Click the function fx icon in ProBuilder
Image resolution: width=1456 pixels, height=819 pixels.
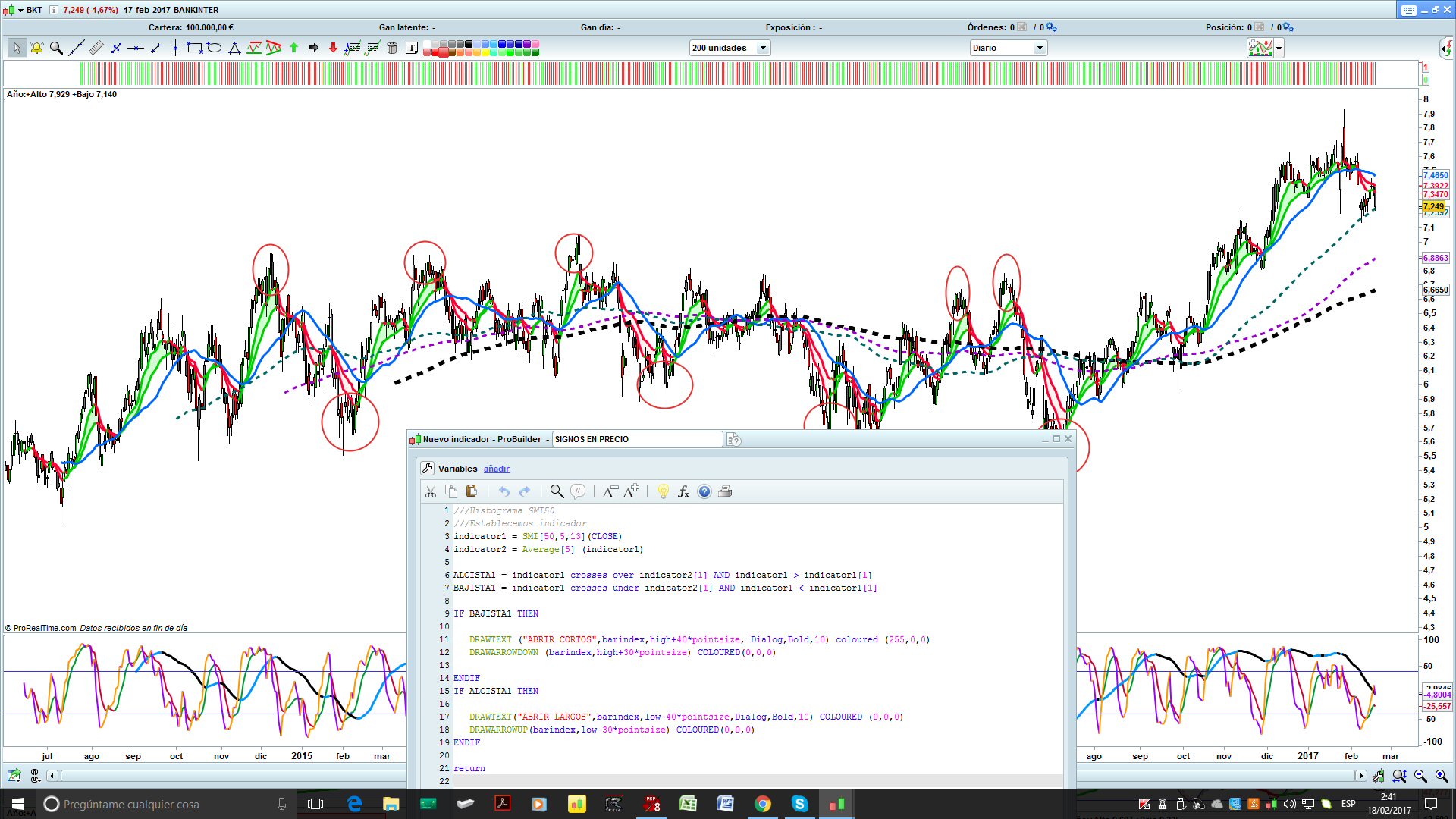(683, 491)
